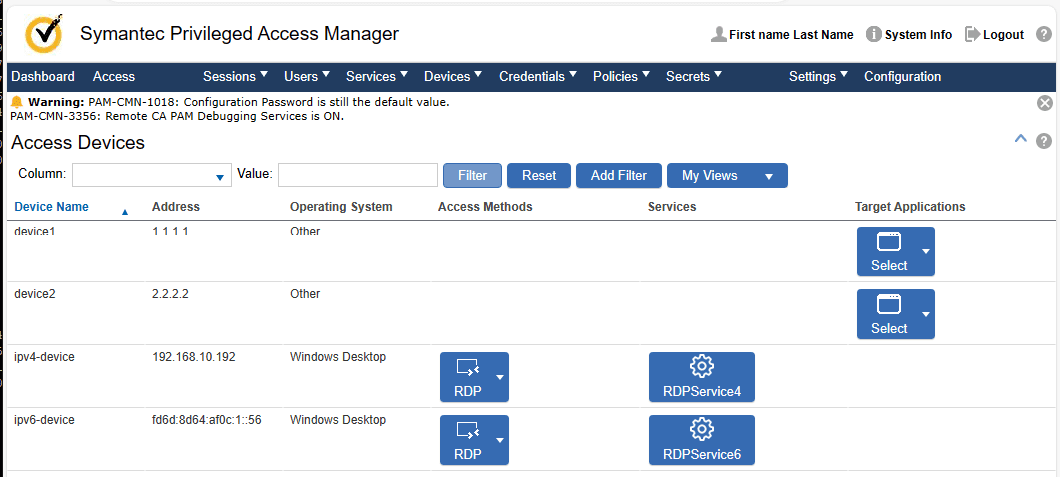Click First name Last Name user link
This screenshot has height=477, width=1060.
791,34
